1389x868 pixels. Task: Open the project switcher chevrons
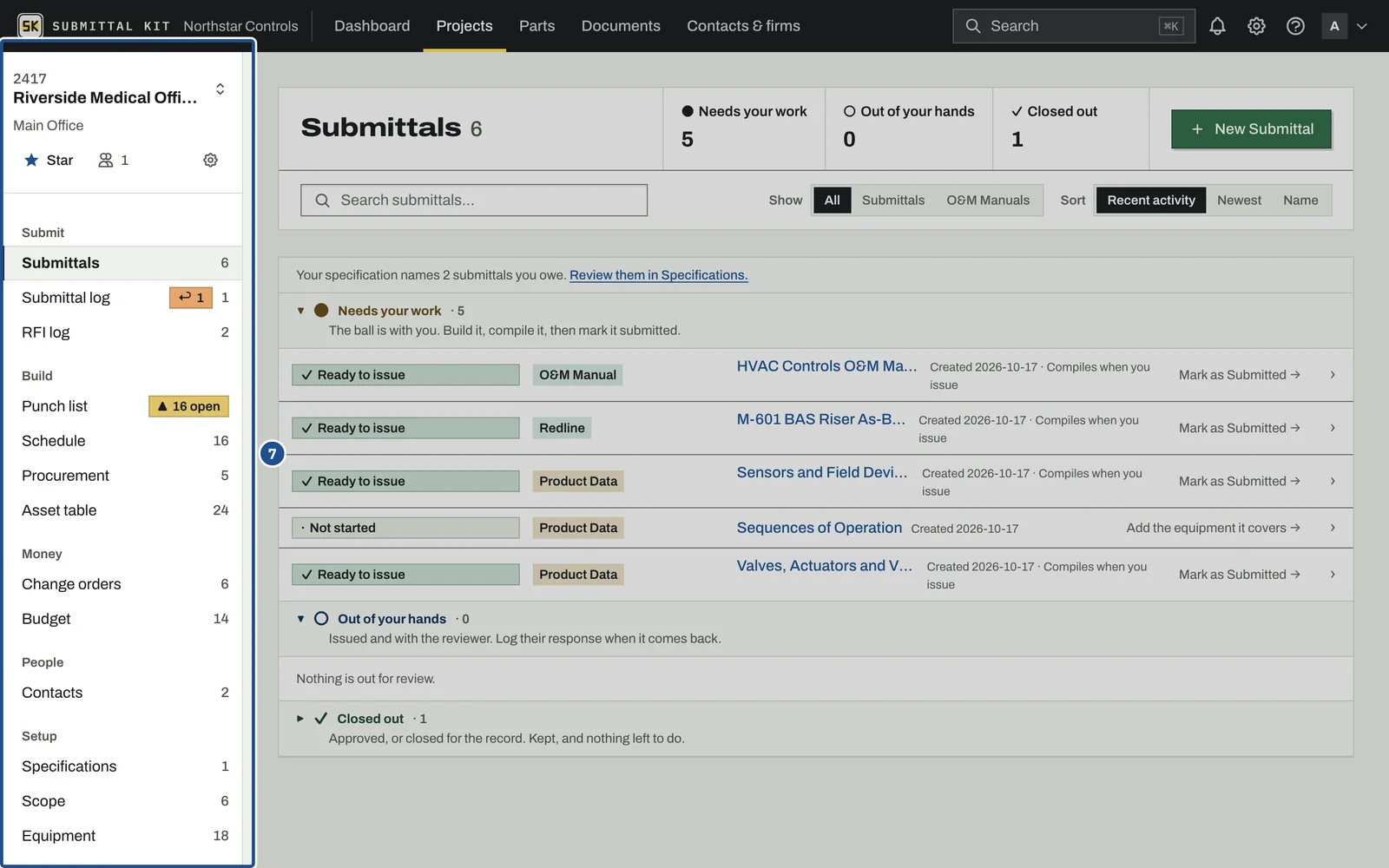pyautogui.click(x=221, y=89)
